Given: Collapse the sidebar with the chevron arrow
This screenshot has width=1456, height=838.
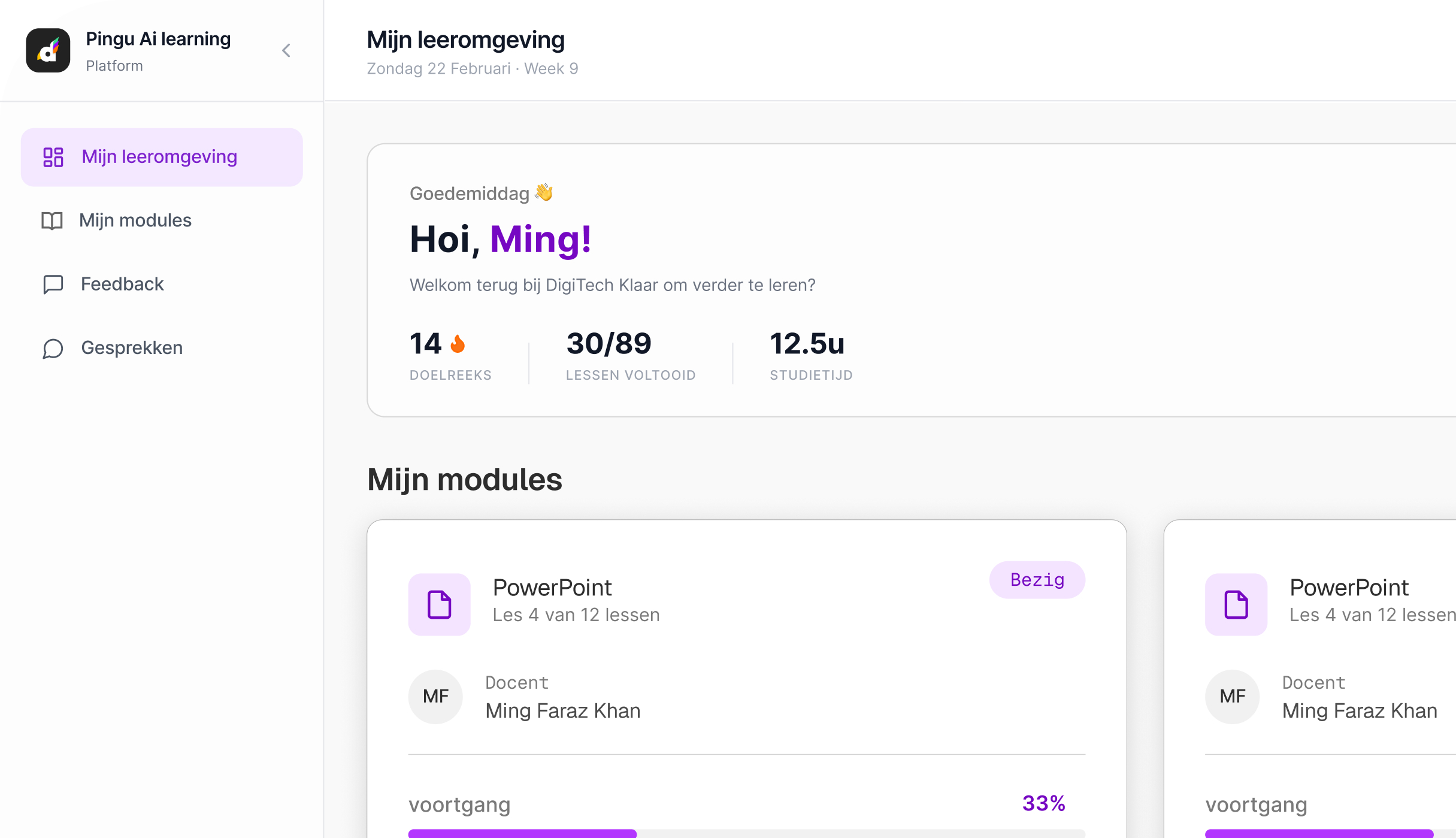Looking at the screenshot, I should pos(286,50).
